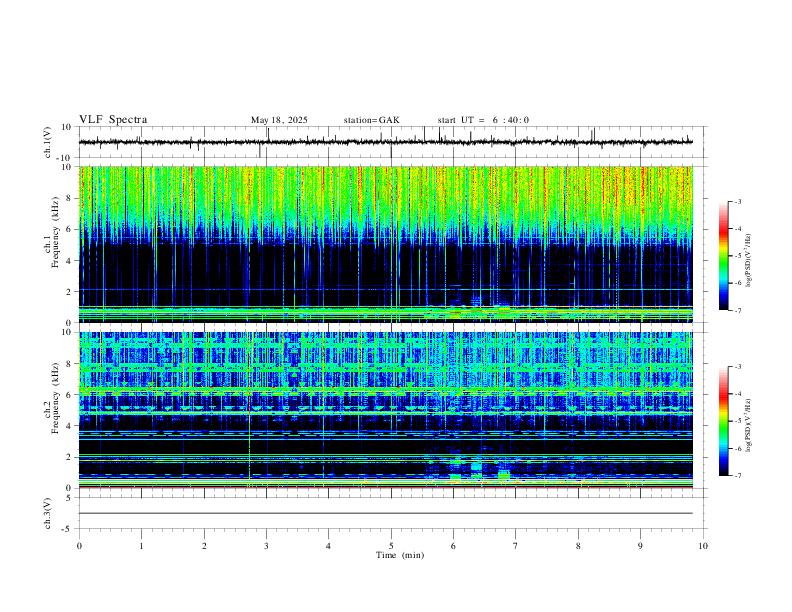Select the date "May 18, 2025"
The height and width of the screenshot is (612, 792).
279,120
